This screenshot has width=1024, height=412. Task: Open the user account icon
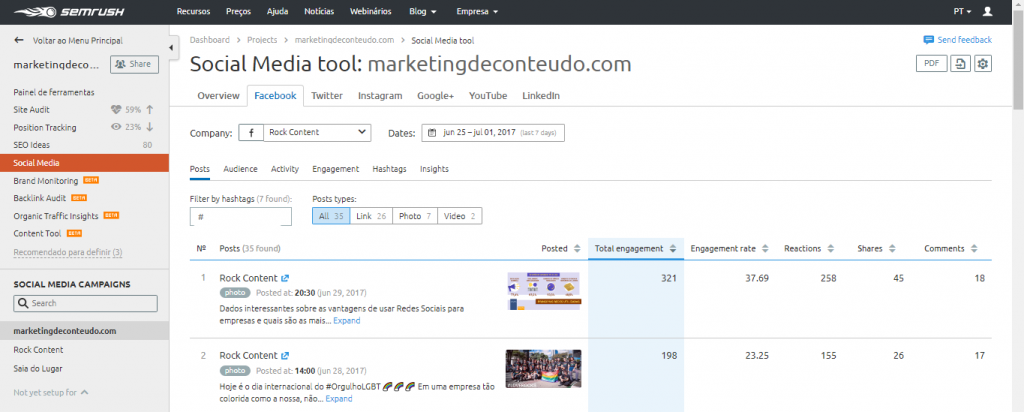point(987,12)
